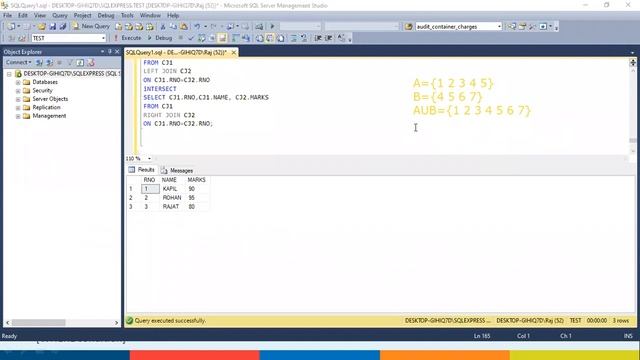
Task: Click the Parse checkmark icon
Action: [x=191, y=38]
